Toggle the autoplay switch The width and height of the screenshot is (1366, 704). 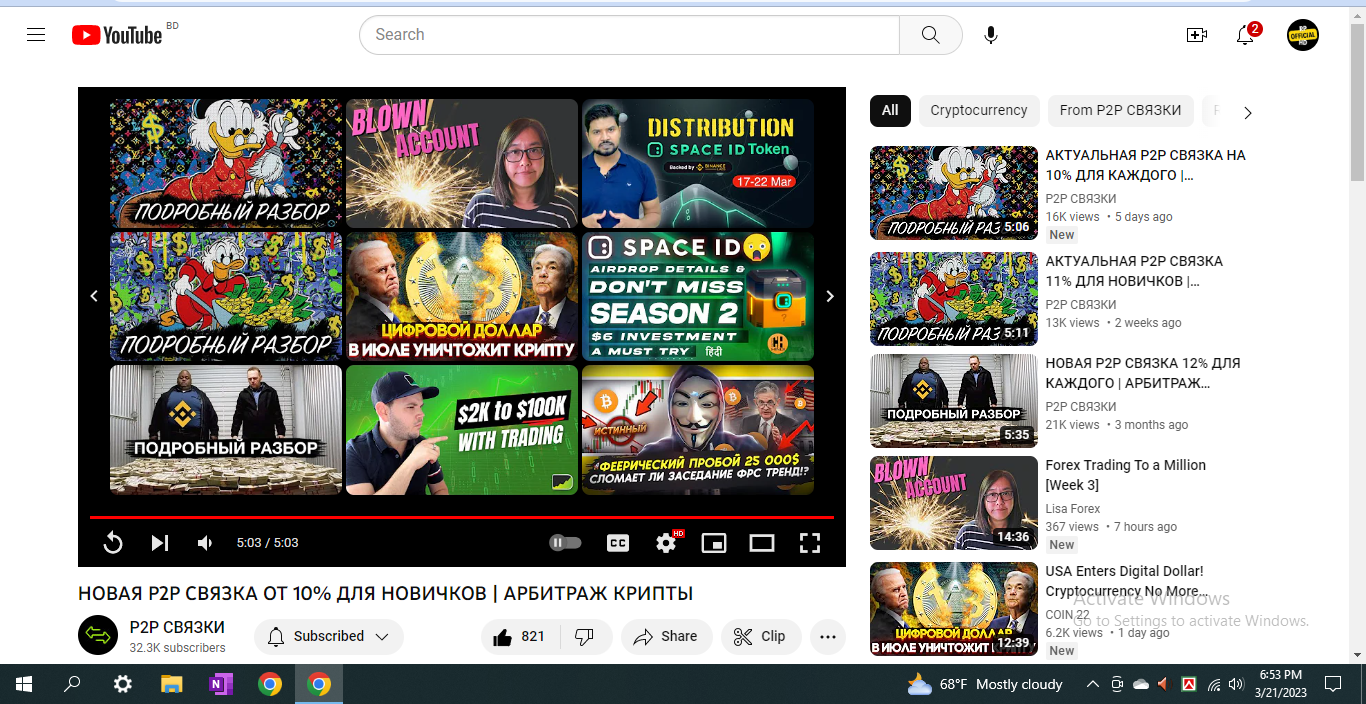click(x=565, y=543)
